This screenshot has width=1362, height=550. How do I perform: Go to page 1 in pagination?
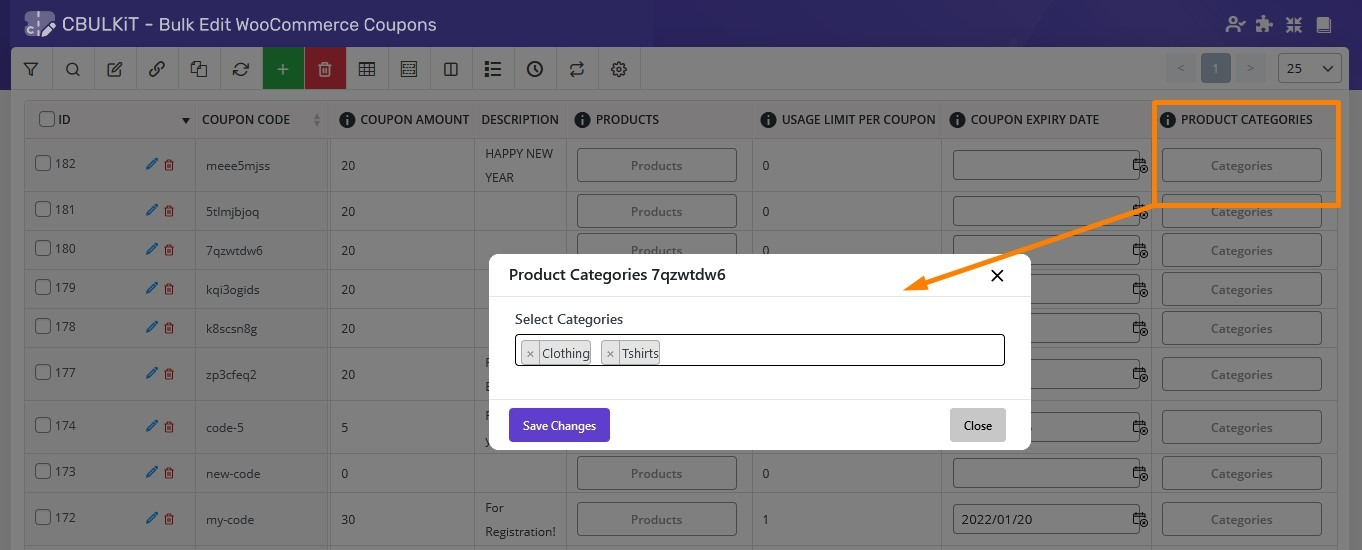coord(1215,69)
